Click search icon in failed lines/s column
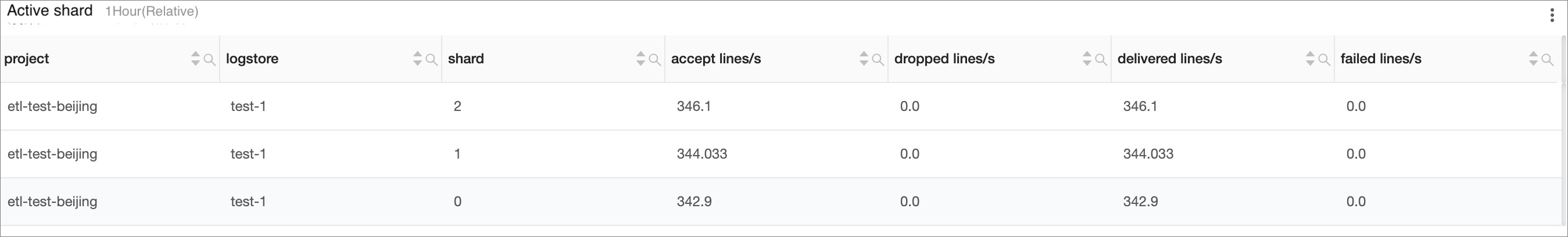The image size is (1568, 237). (x=1547, y=60)
